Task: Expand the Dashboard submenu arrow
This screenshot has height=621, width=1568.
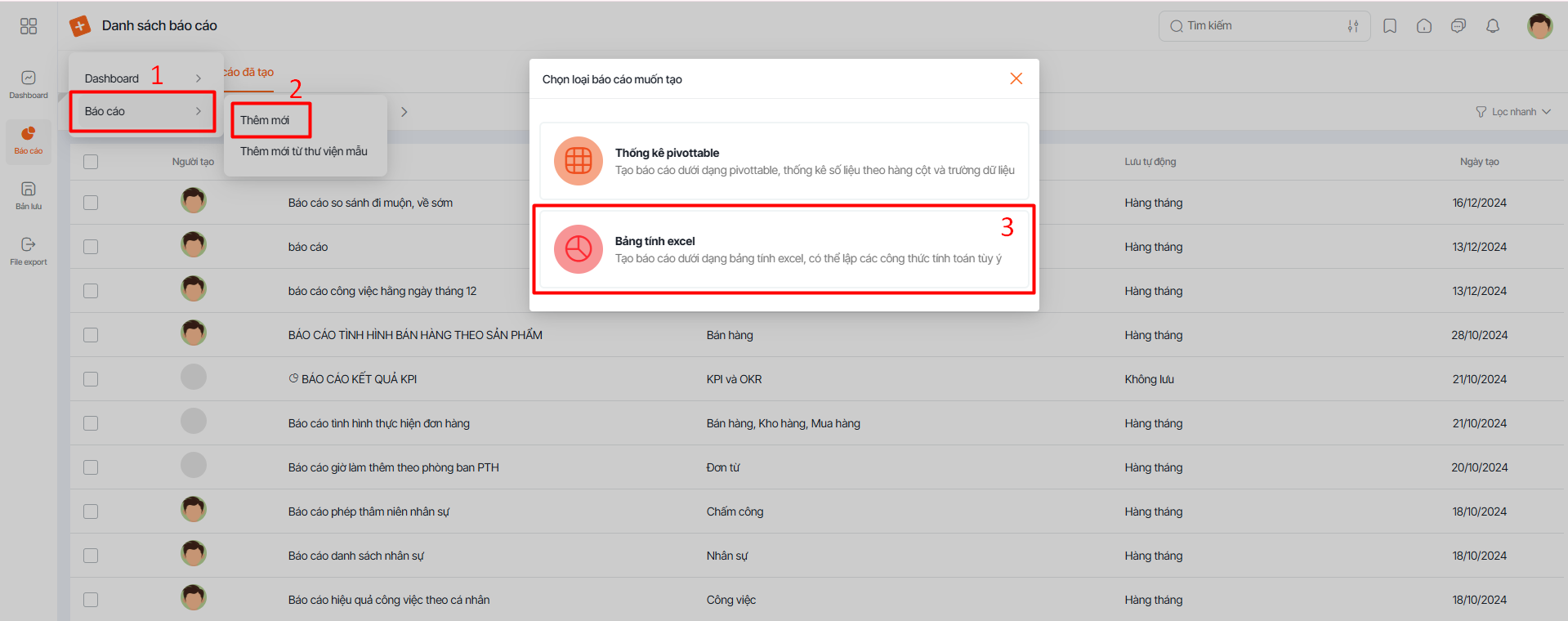Action: [x=198, y=78]
